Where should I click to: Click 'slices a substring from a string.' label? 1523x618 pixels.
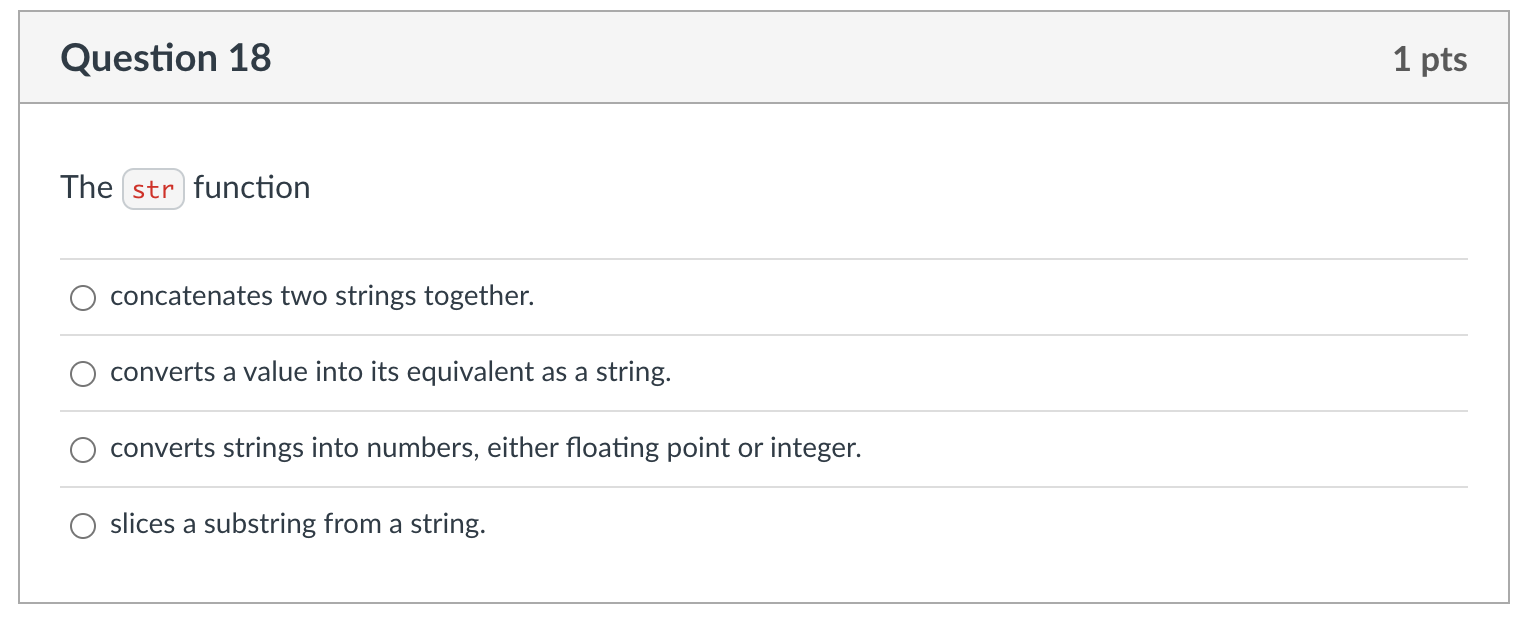pos(297,525)
